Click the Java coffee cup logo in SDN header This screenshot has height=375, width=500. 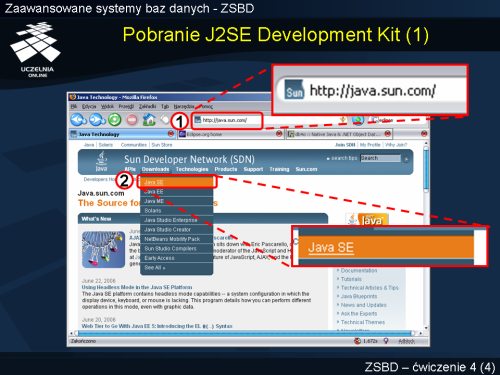point(101,161)
